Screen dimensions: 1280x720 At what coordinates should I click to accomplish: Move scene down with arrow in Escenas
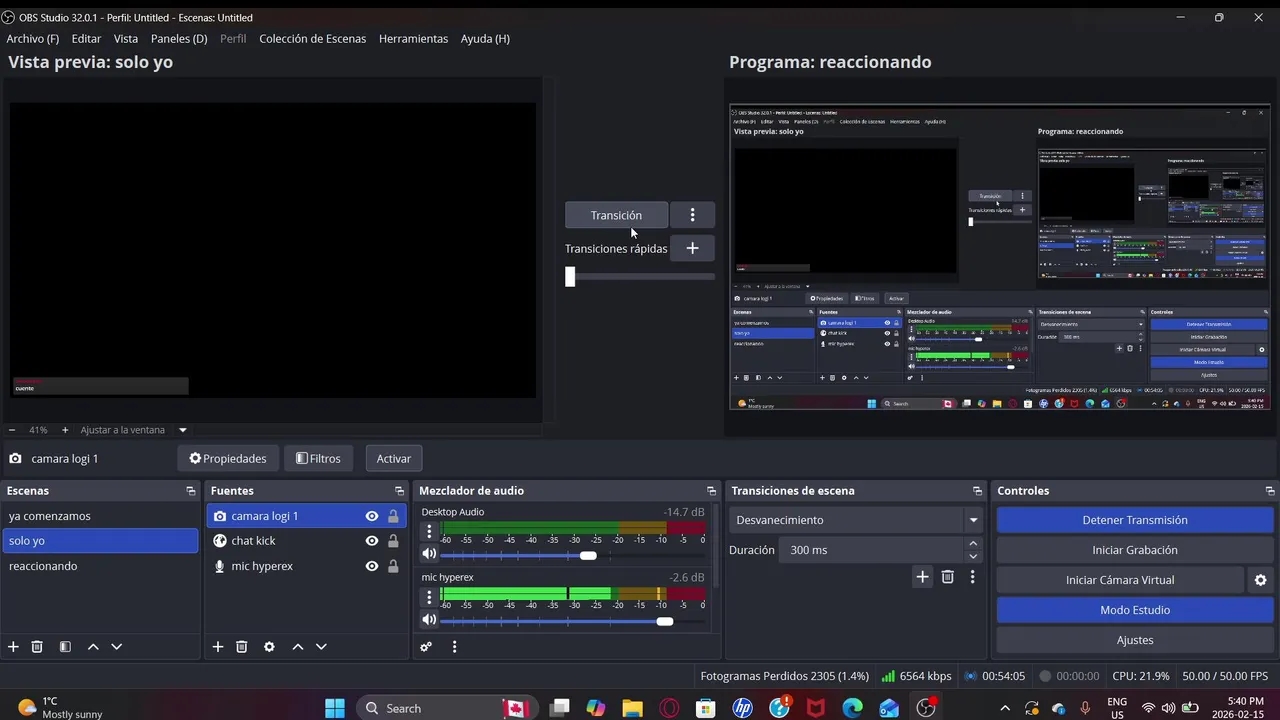(x=116, y=647)
